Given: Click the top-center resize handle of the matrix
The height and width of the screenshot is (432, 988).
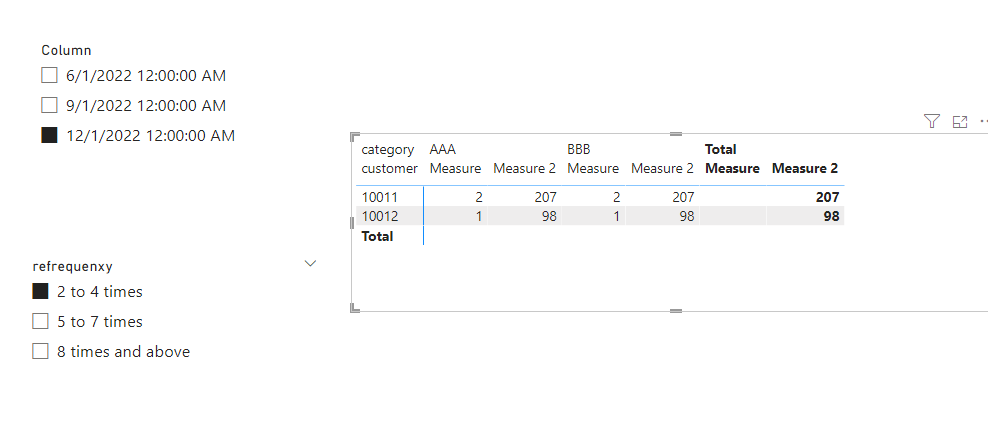Looking at the screenshot, I should pyautogui.click(x=676, y=134).
